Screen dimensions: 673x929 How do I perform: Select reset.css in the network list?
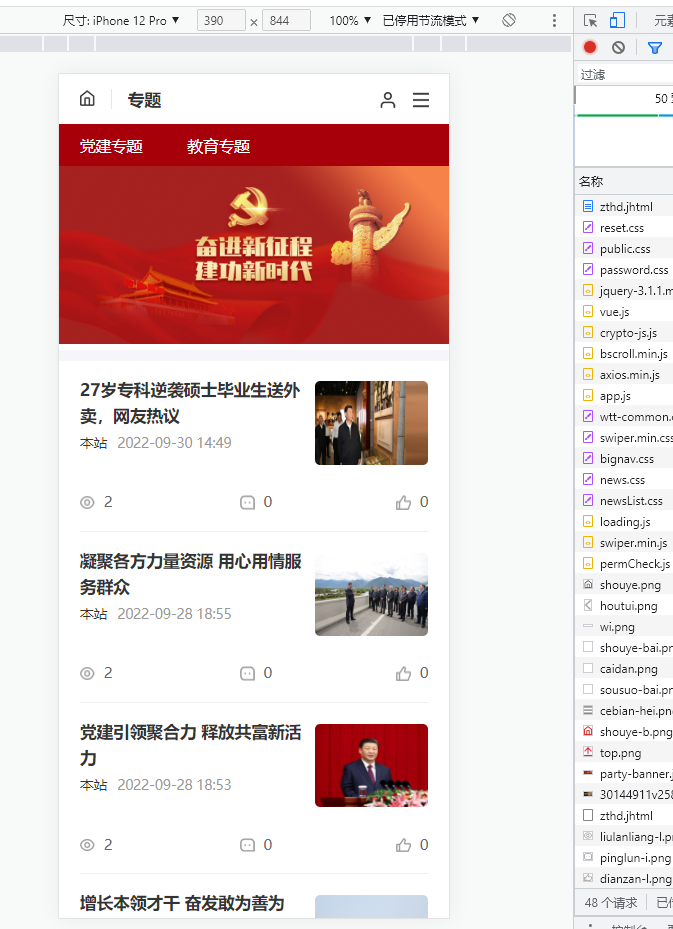tap(624, 228)
